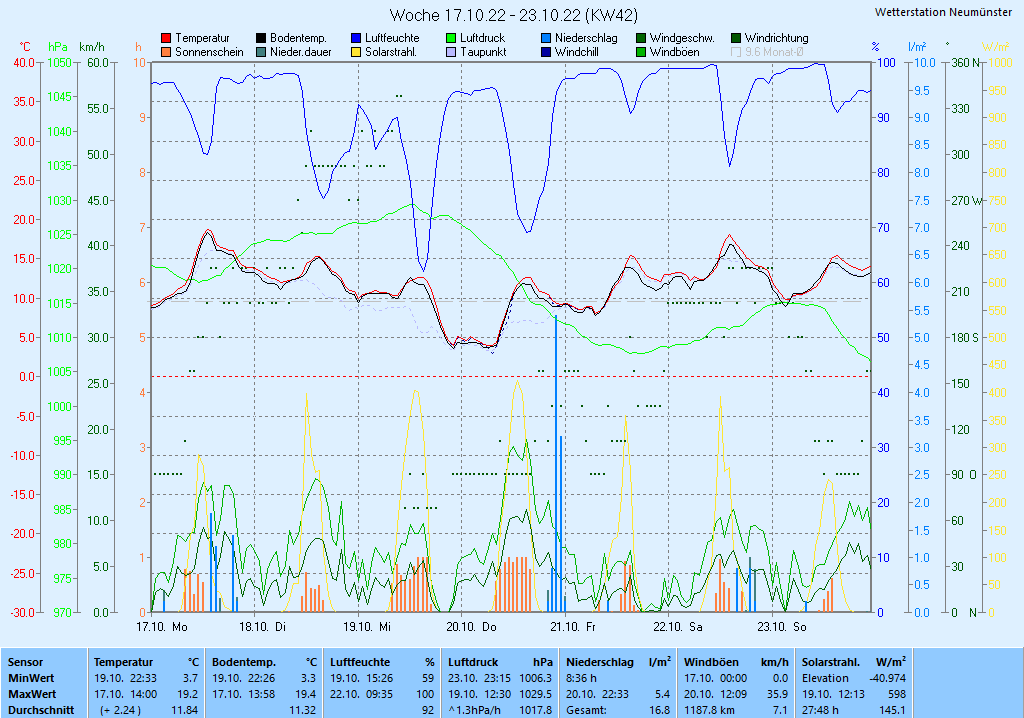
Task: Select the Luftdruck column header in table
Action: [x=472, y=662]
